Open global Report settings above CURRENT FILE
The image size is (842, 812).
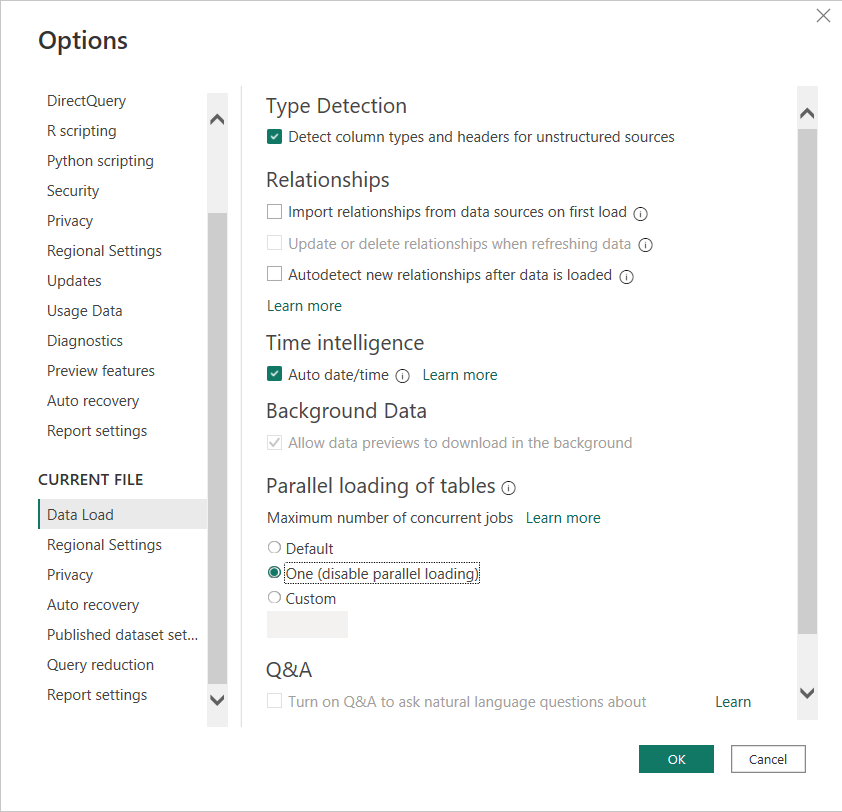point(97,431)
